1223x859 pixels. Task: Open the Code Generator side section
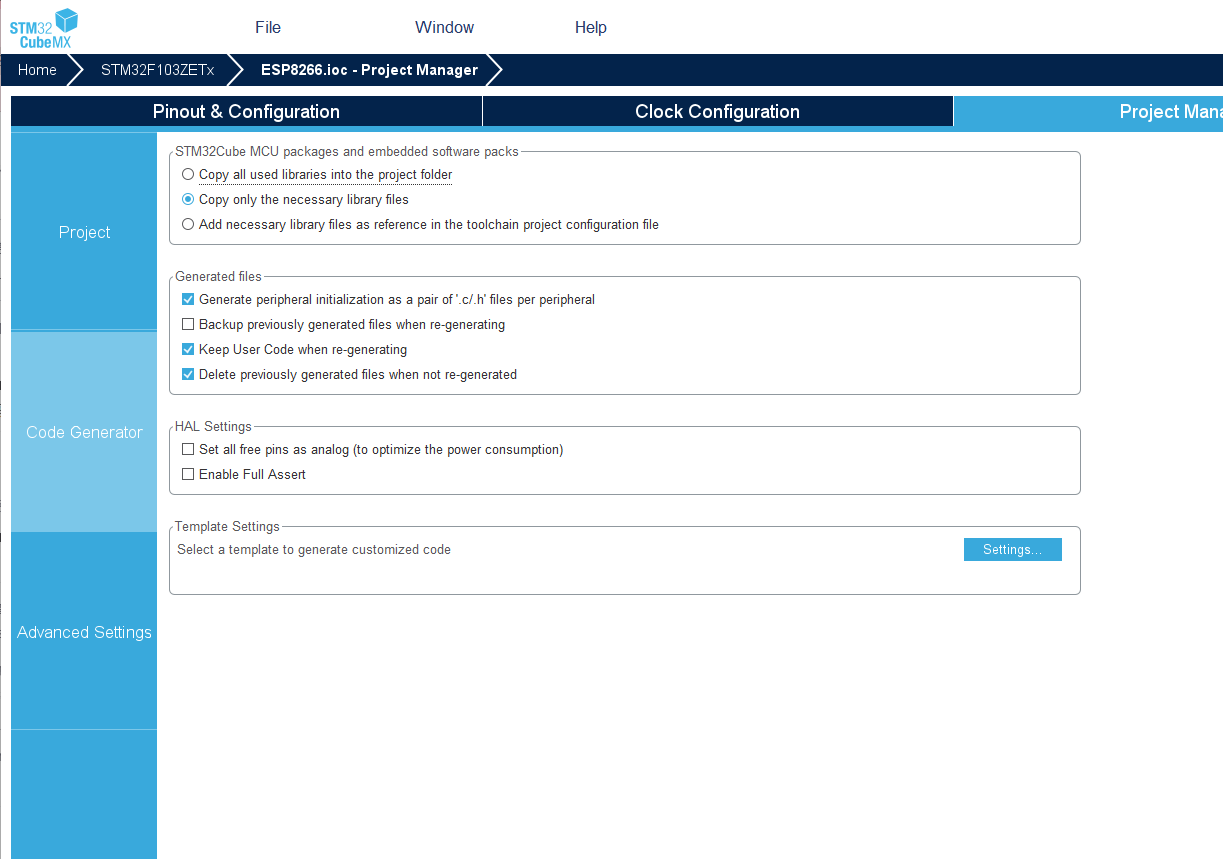pyautogui.click(x=84, y=432)
